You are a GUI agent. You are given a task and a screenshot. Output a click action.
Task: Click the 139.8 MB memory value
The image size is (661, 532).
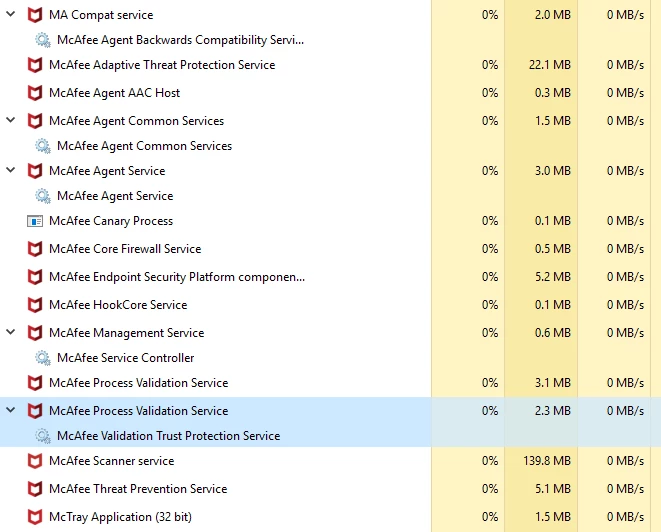click(x=547, y=461)
